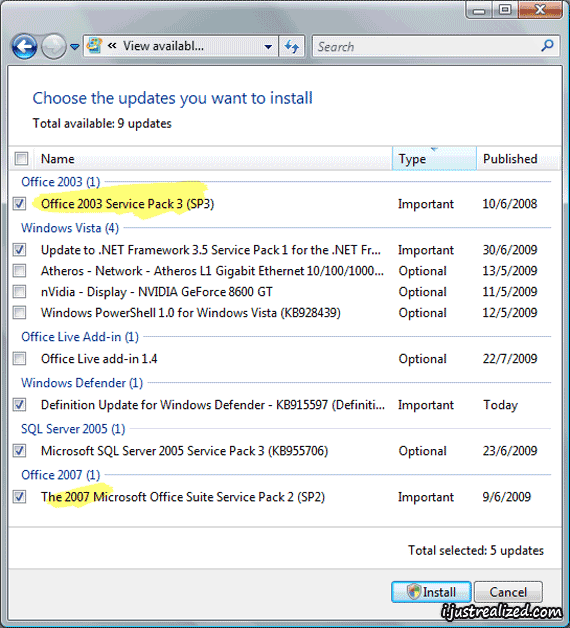Uncheck the .NET Framework 3.5 update
Screen dimensions: 570x628
click(x=20, y=250)
